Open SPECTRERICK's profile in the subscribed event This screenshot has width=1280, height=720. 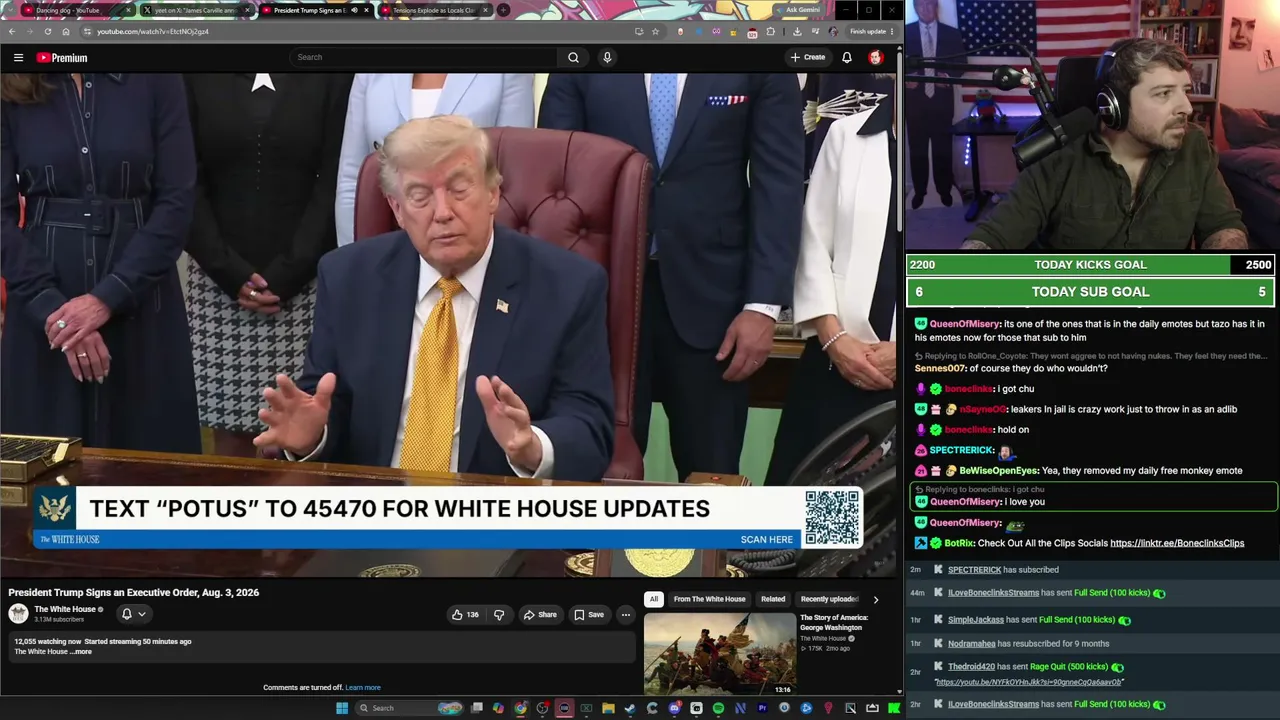point(974,570)
